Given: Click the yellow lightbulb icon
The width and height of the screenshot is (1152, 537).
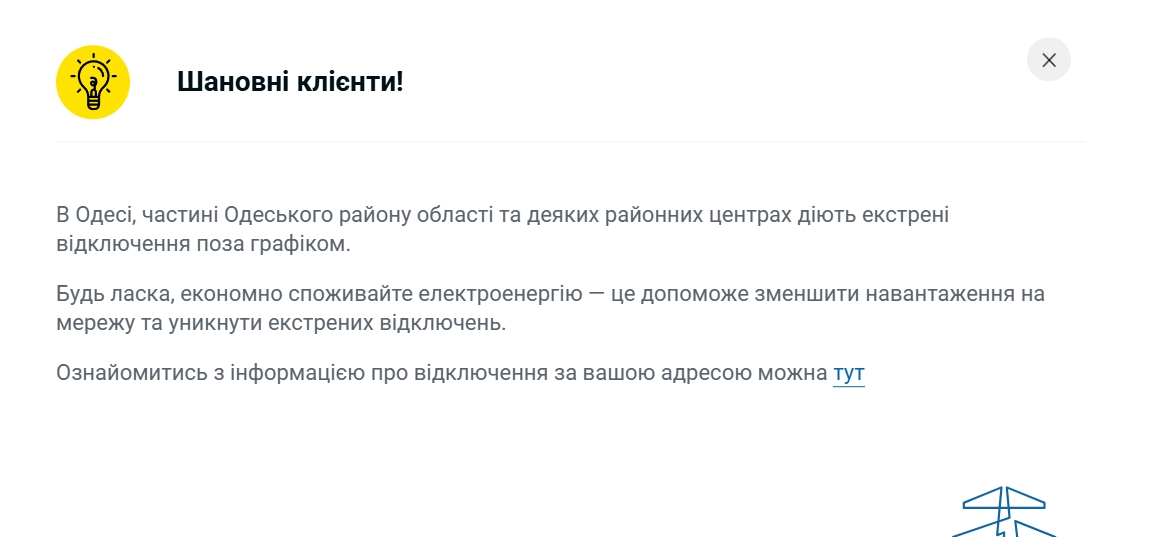Looking at the screenshot, I should [x=93, y=82].
